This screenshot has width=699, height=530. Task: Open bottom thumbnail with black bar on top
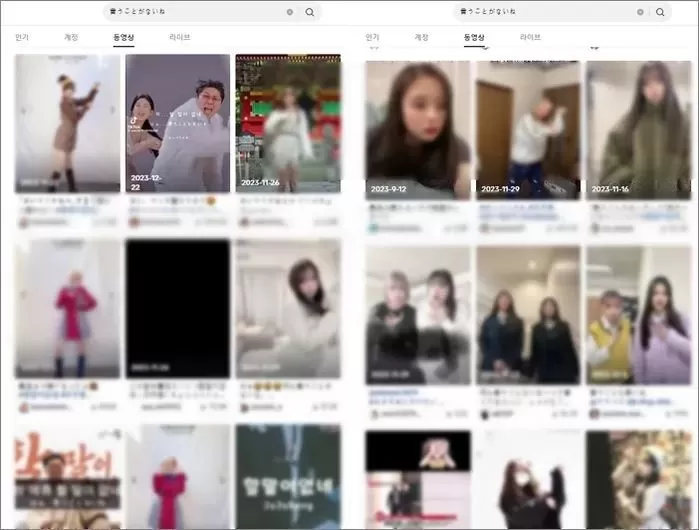point(418,480)
